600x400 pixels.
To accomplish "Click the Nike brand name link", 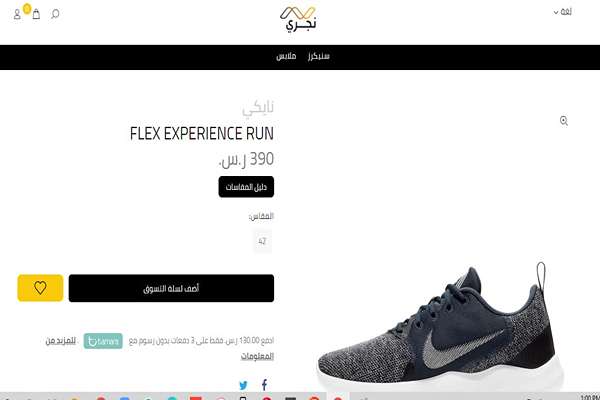I will coord(258,108).
